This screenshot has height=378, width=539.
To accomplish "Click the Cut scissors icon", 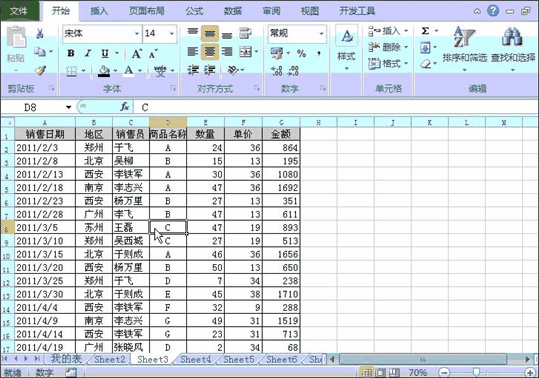I will click(40, 33).
